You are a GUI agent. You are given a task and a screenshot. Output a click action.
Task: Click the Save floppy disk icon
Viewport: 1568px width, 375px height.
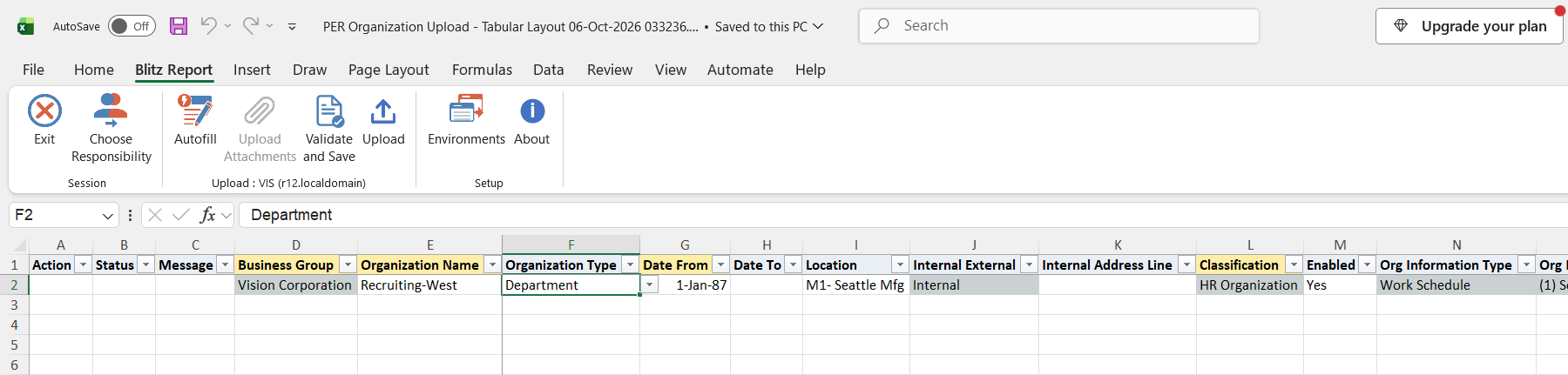[x=179, y=26]
